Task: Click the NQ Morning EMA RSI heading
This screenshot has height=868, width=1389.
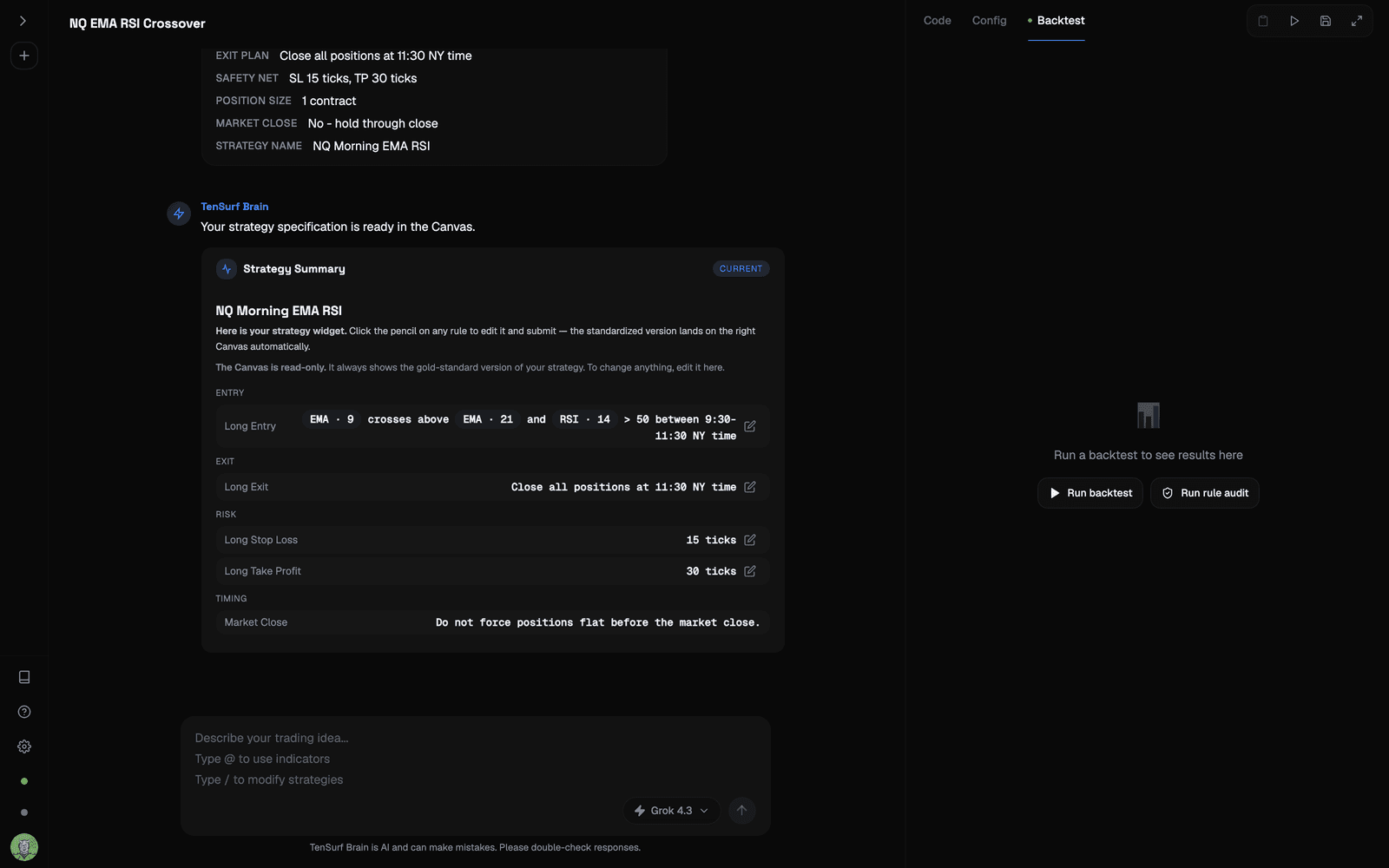Action: (279, 311)
